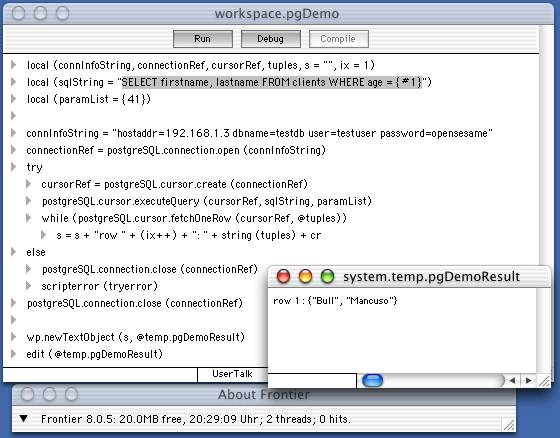The width and height of the screenshot is (560, 438).
Task: Toggle triangle beside local paramList line
Action: (14, 99)
